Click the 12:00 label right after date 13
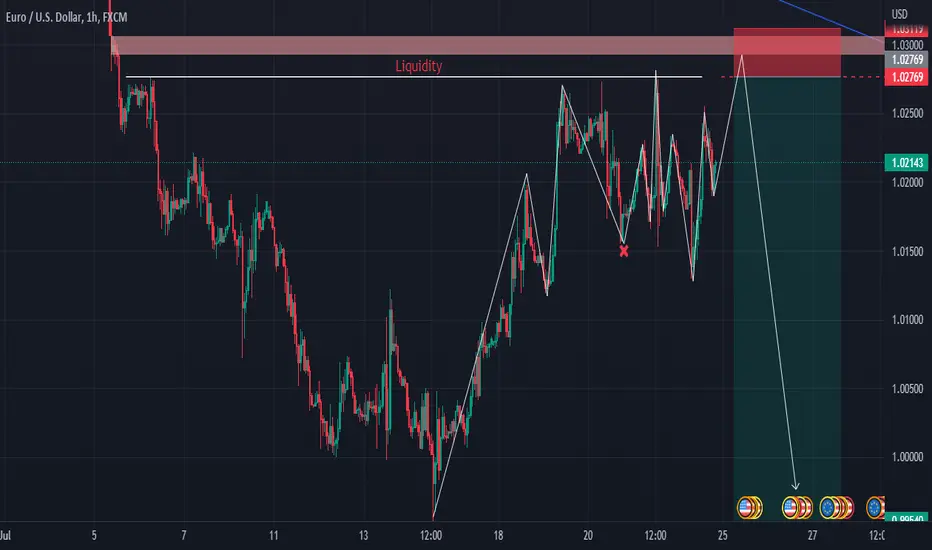Screen dimensions: 932x550 pos(431,536)
